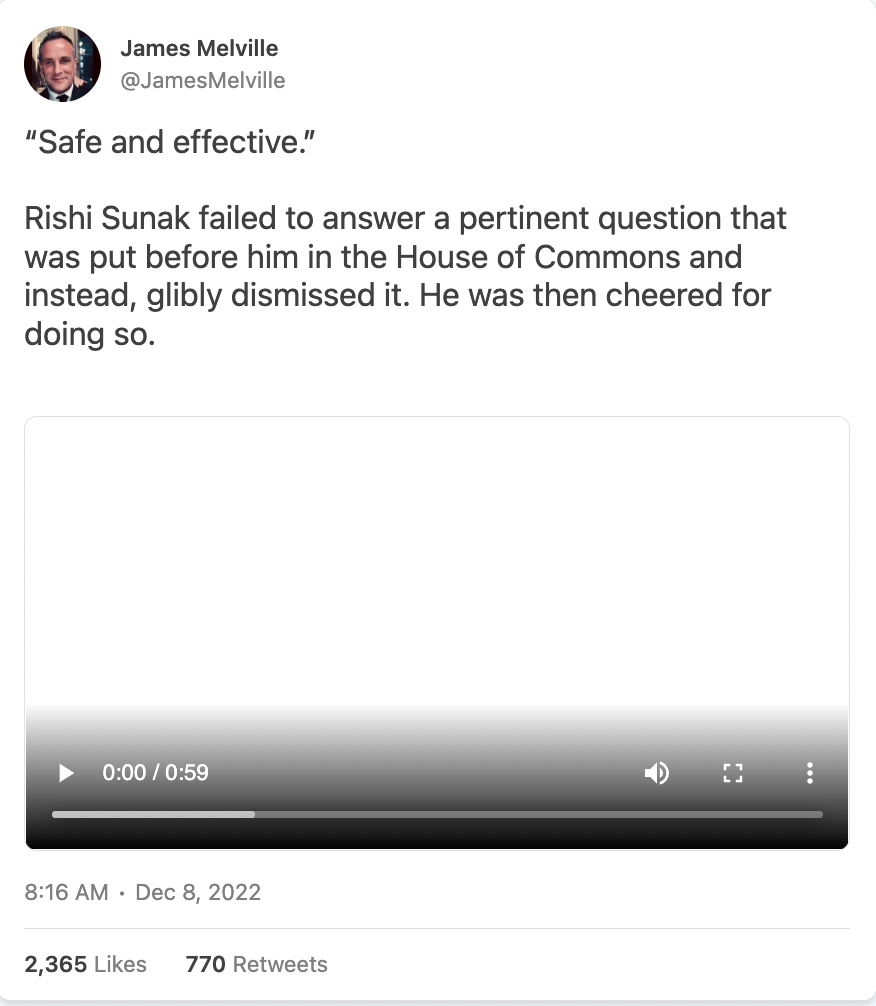View the 2,365 Likes list
The height and width of the screenshot is (1006, 876).
coord(86,964)
